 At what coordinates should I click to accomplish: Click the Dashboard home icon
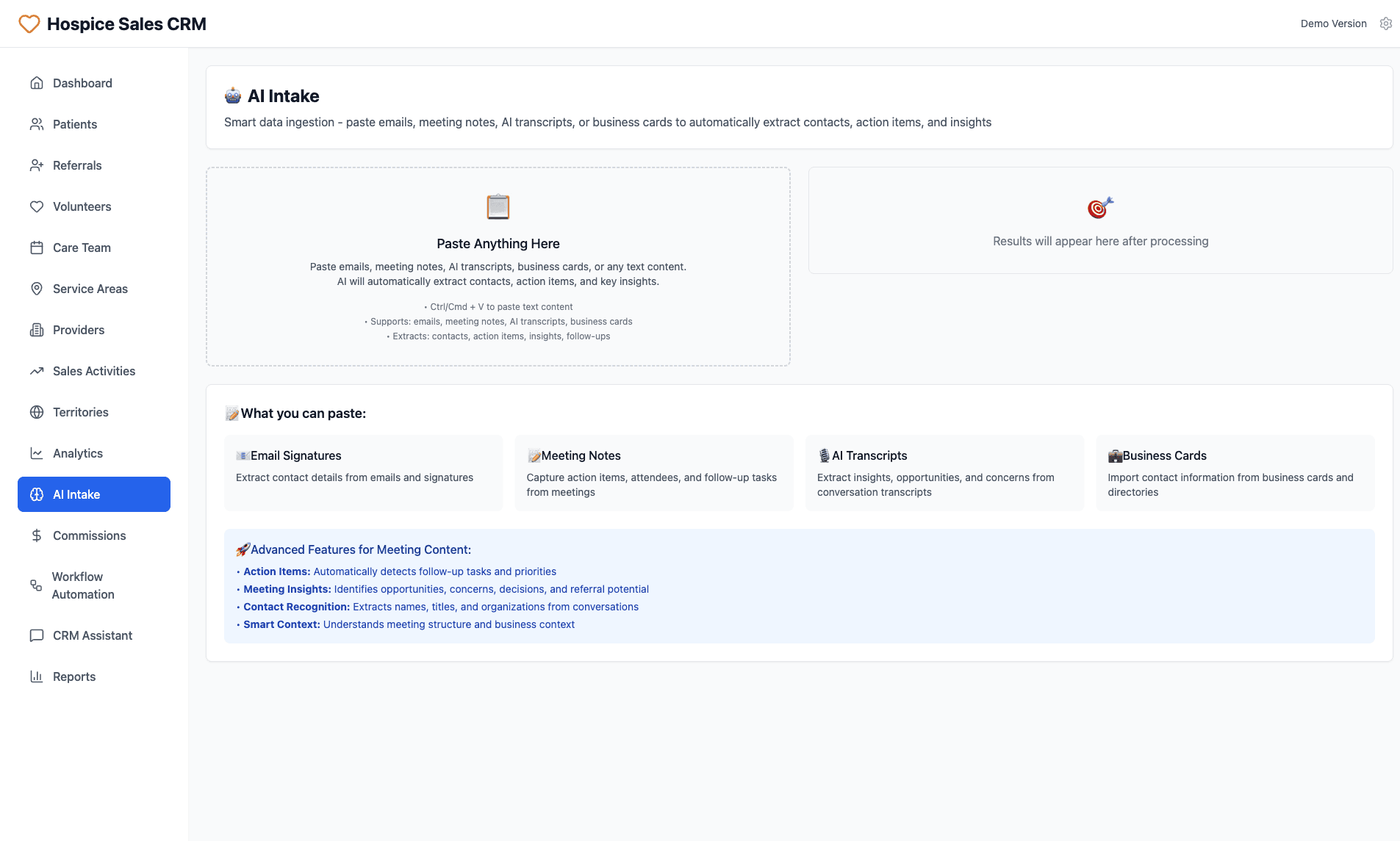click(37, 83)
